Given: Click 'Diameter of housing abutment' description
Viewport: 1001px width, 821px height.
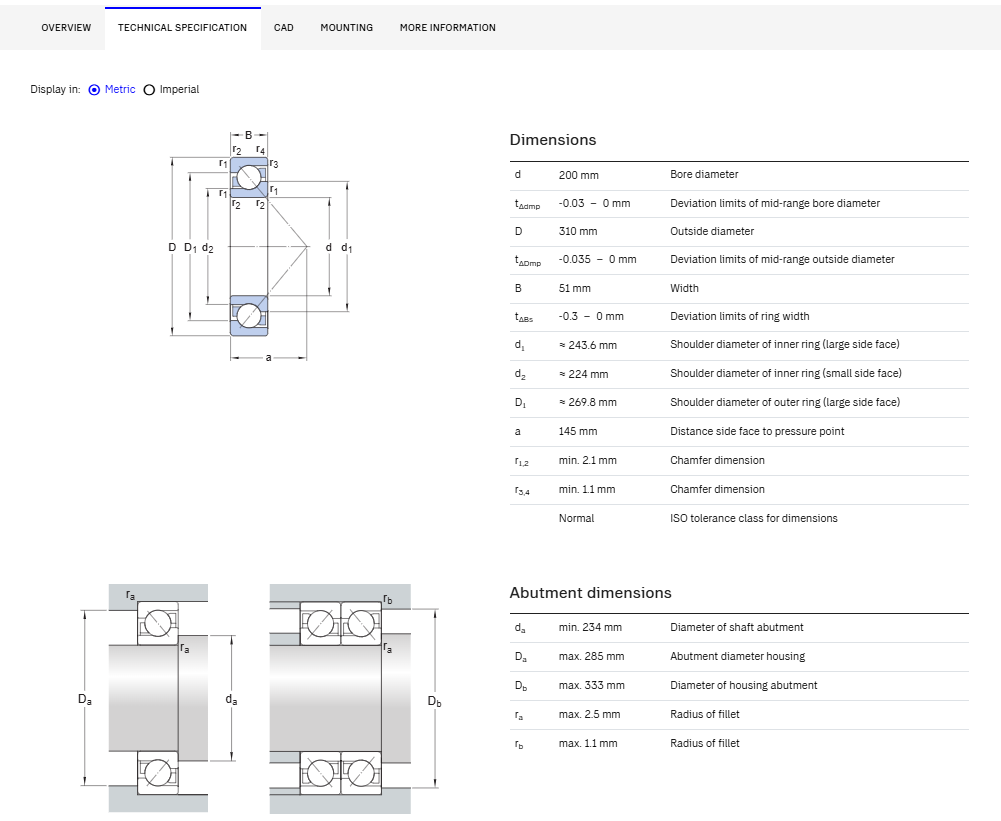Looking at the screenshot, I should (744, 686).
